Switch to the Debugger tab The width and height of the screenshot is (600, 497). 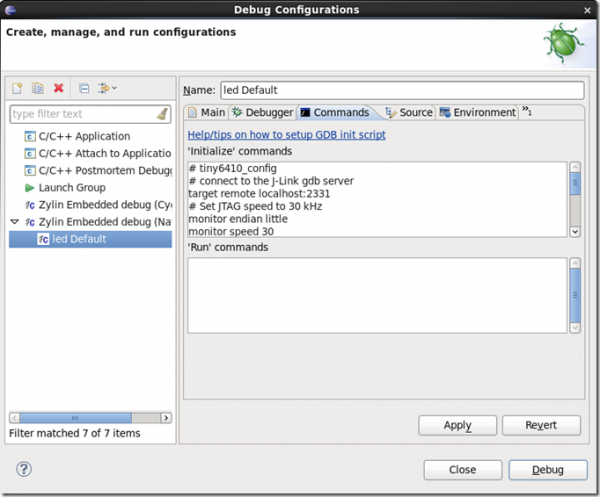point(262,113)
